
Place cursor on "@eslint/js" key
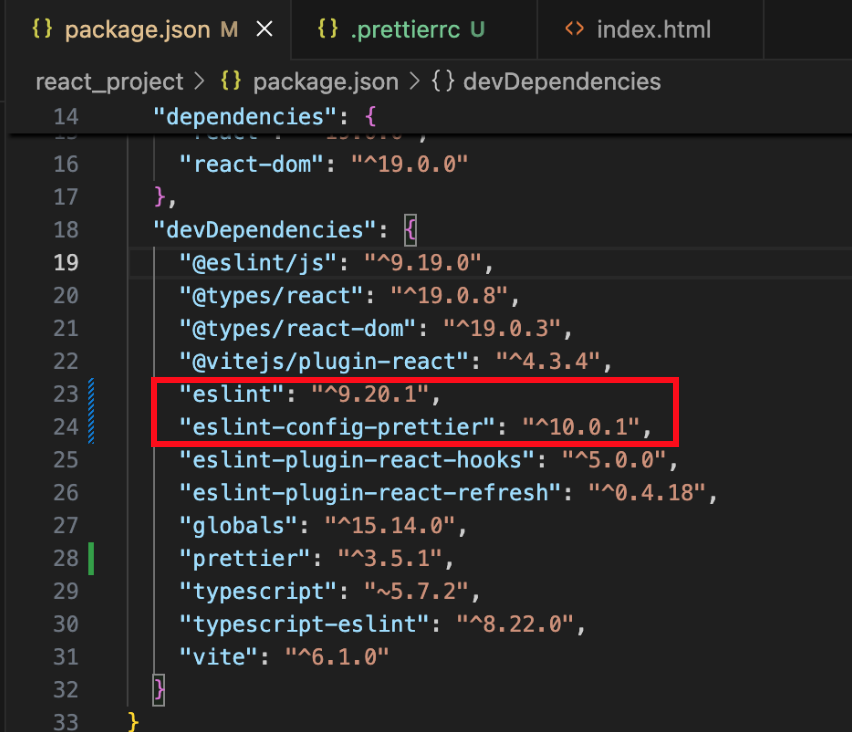(x=259, y=263)
